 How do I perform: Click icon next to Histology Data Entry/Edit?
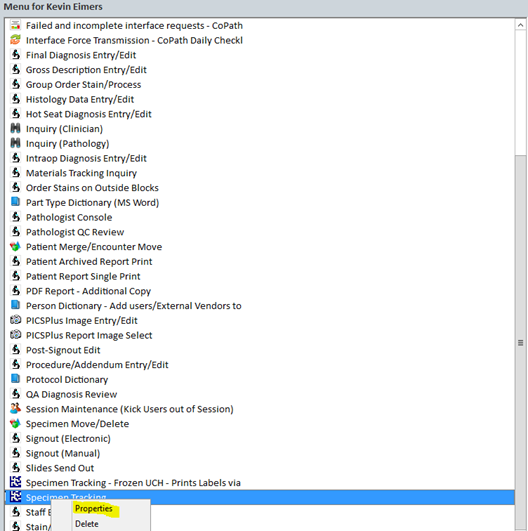click(x=15, y=99)
